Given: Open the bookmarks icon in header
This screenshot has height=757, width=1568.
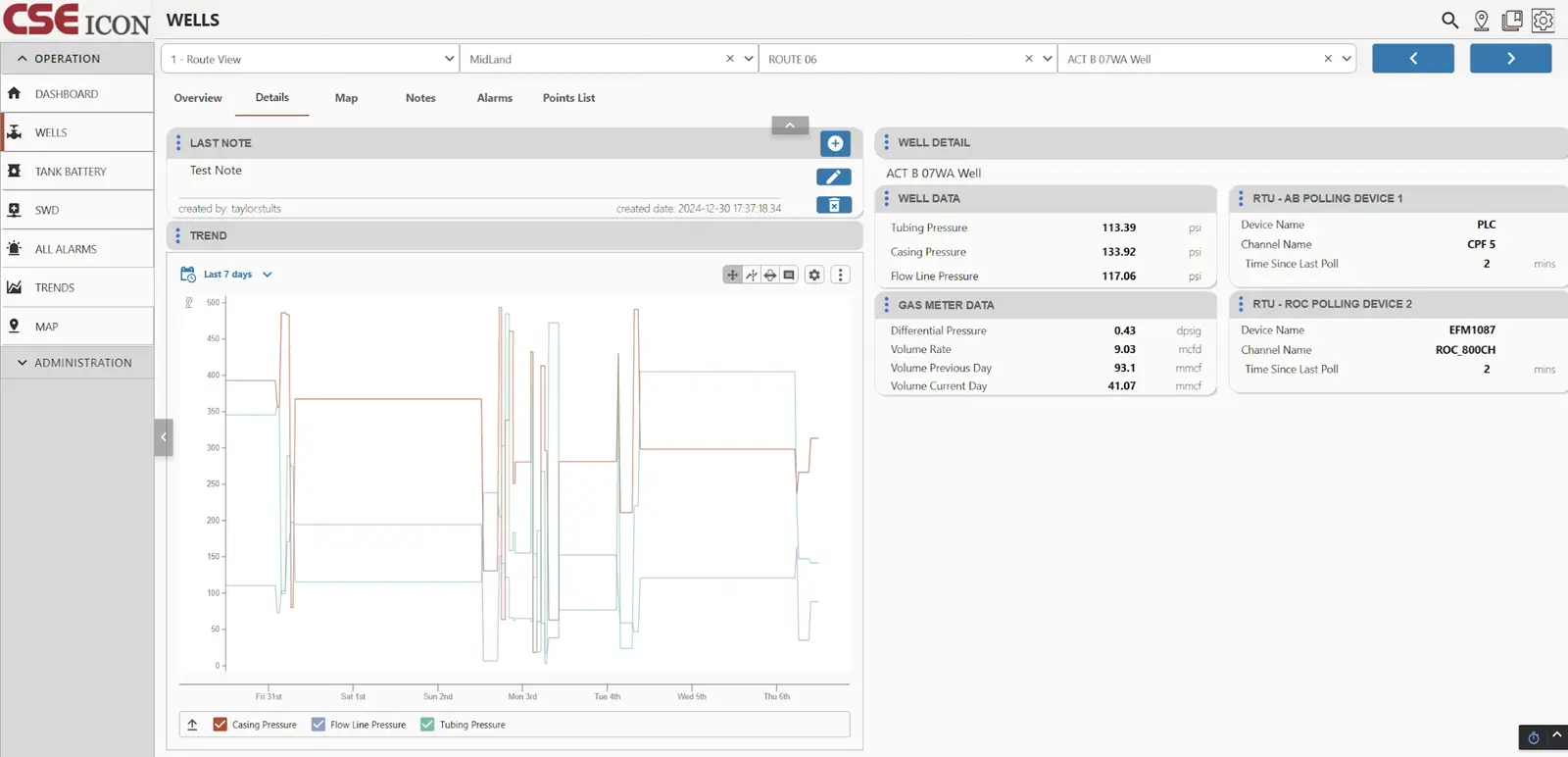Looking at the screenshot, I should pos(1512,20).
